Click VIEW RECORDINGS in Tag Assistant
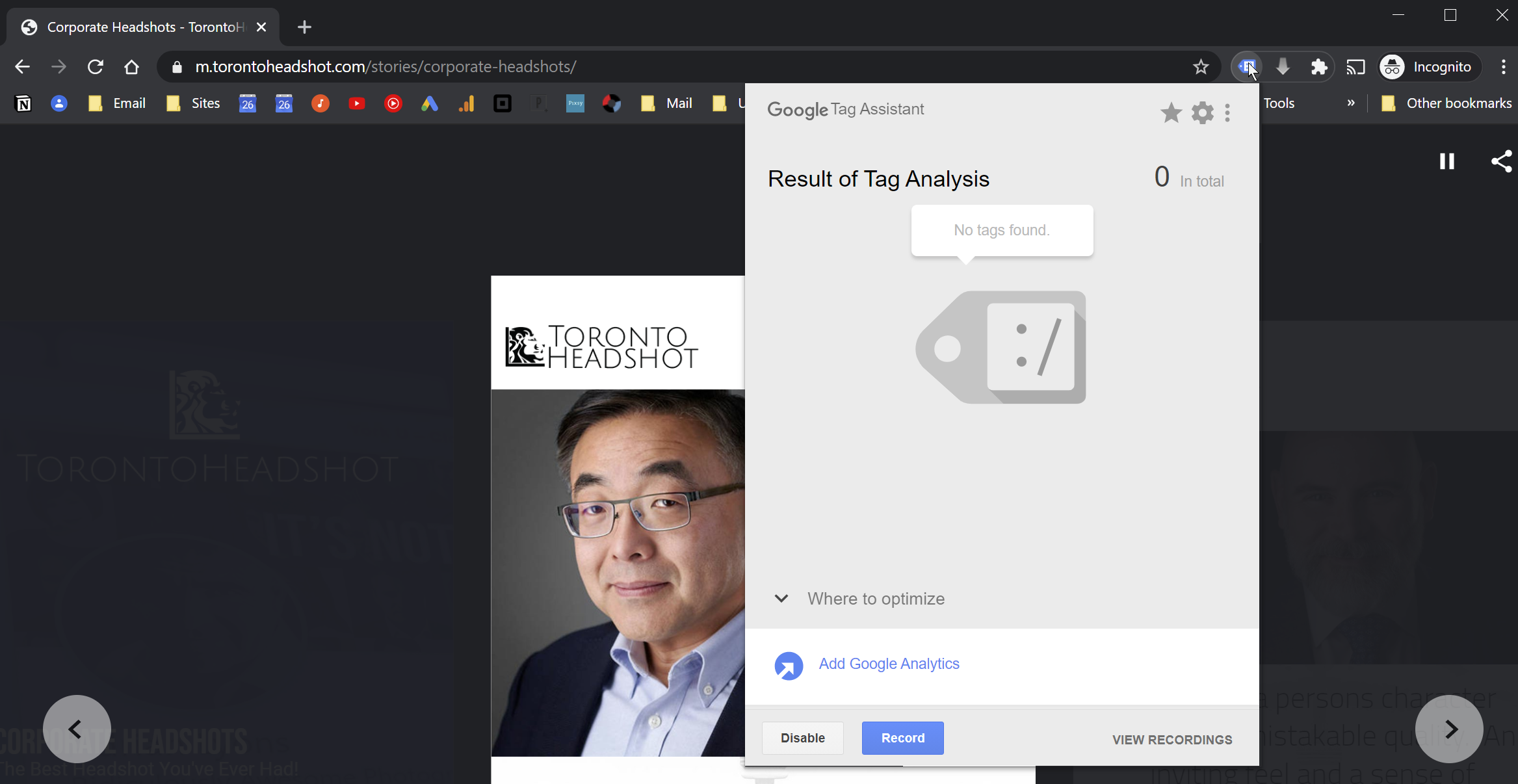The width and height of the screenshot is (1518, 784). (1171, 739)
